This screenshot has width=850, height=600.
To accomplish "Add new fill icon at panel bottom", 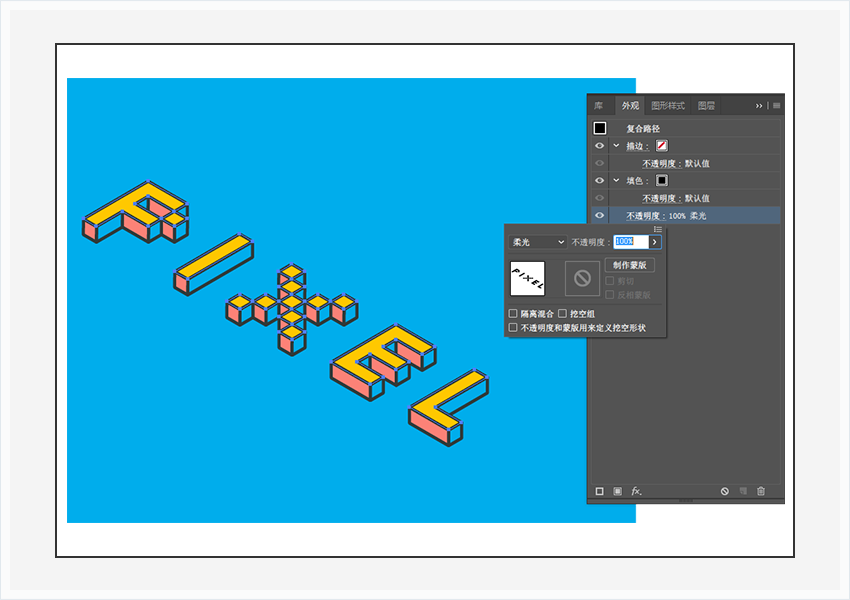I will [617, 491].
